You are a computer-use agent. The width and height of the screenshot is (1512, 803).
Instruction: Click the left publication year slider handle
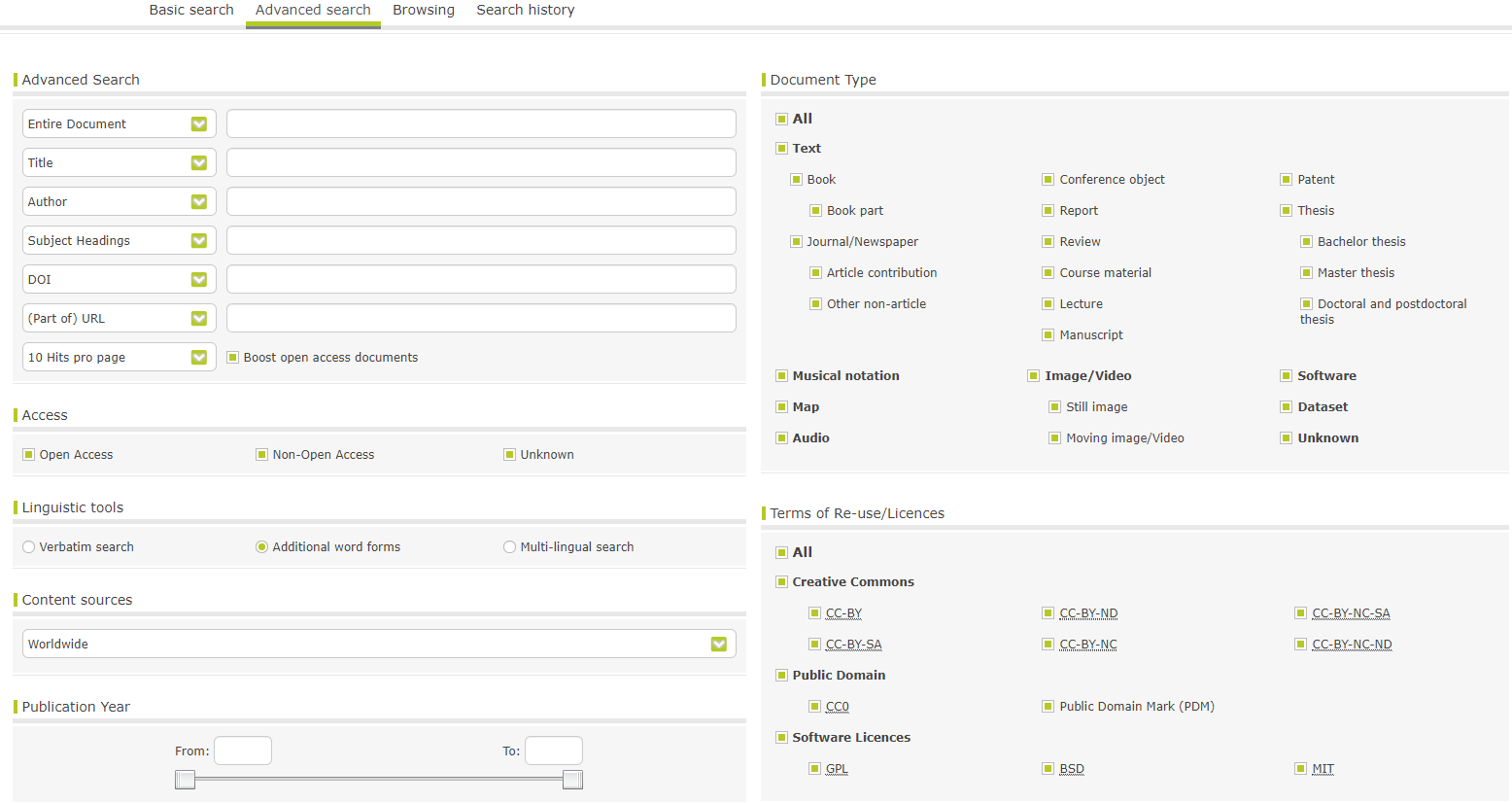pyautogui.click(x=185, y=780)
